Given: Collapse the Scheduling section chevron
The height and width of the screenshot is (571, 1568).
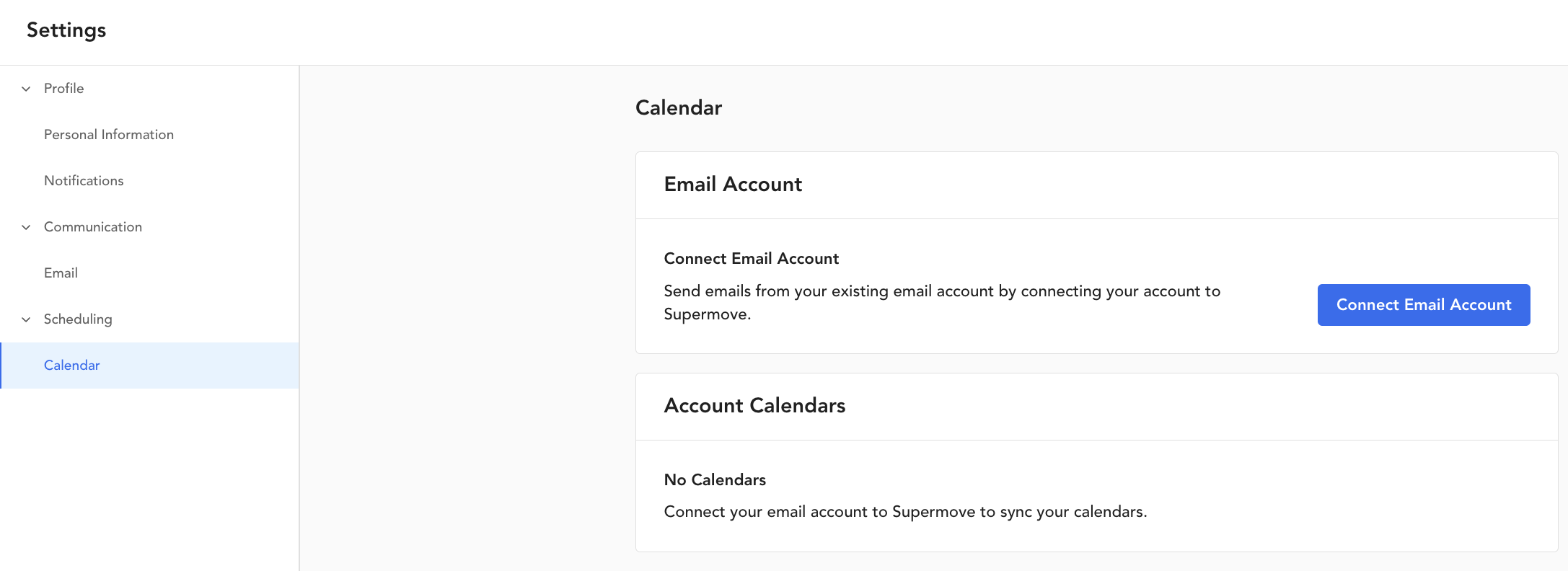Looking at the screenshot, I should click(26, 319).
